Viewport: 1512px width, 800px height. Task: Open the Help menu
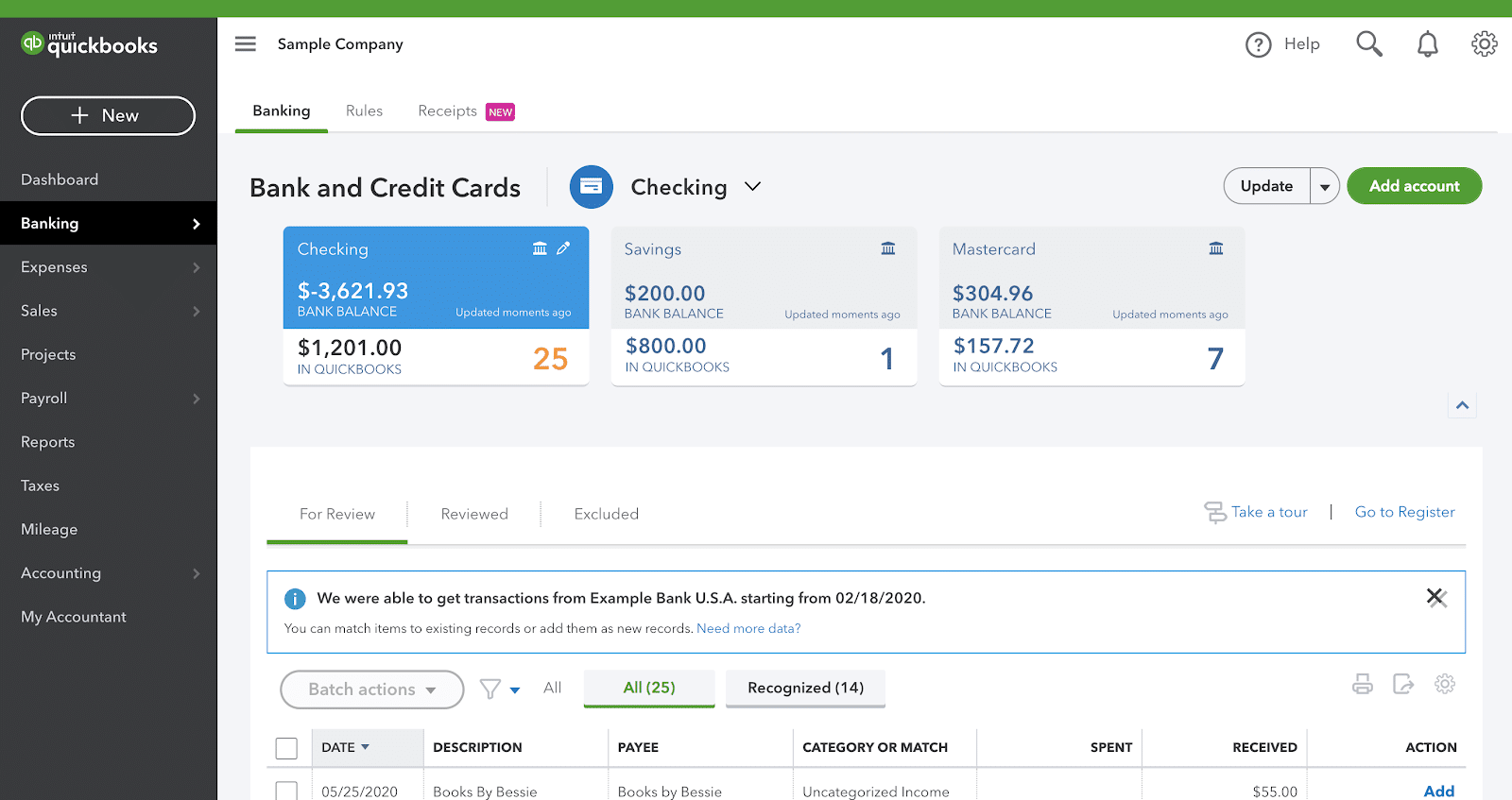[x=1282, y=44]
